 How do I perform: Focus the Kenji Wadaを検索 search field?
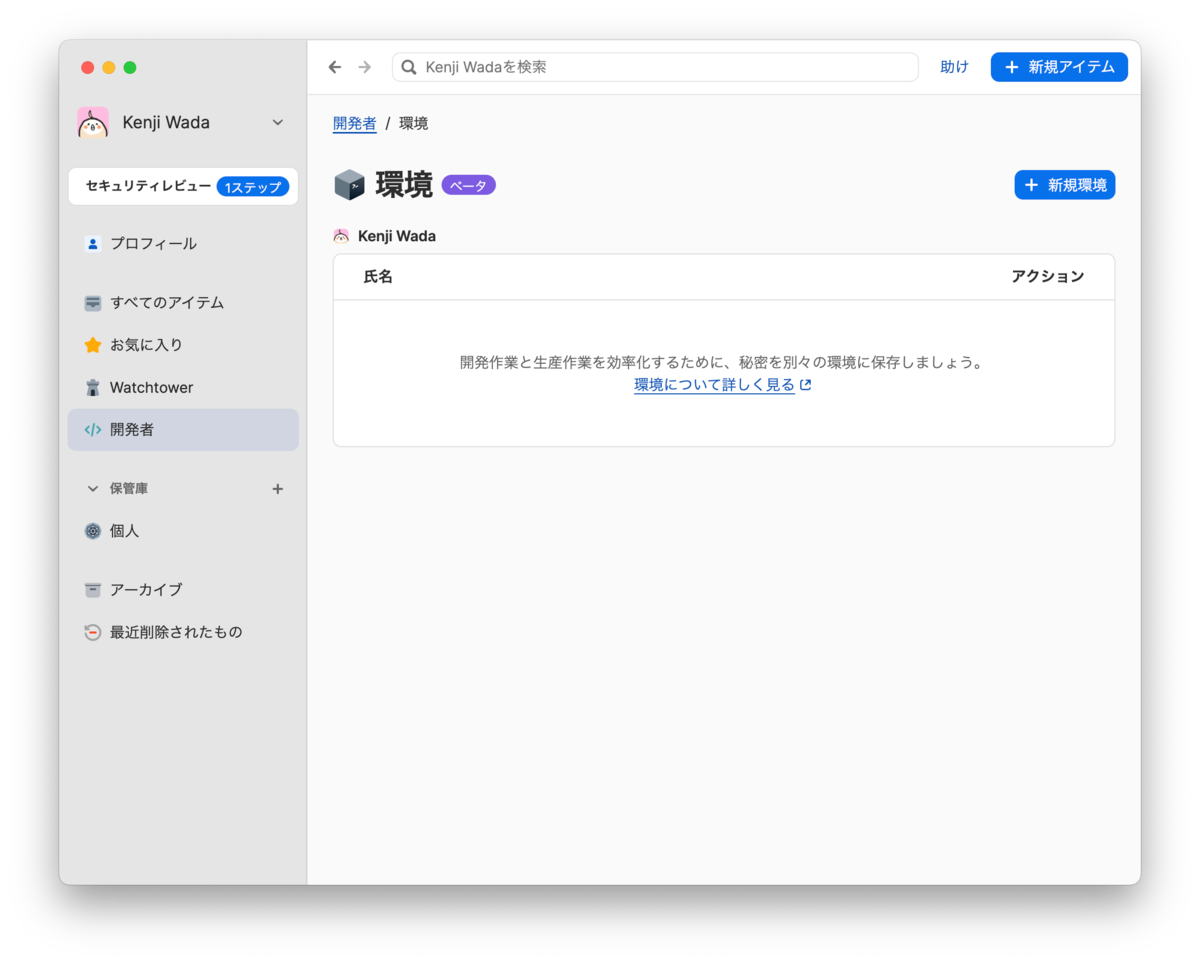(x=655, y=67)
